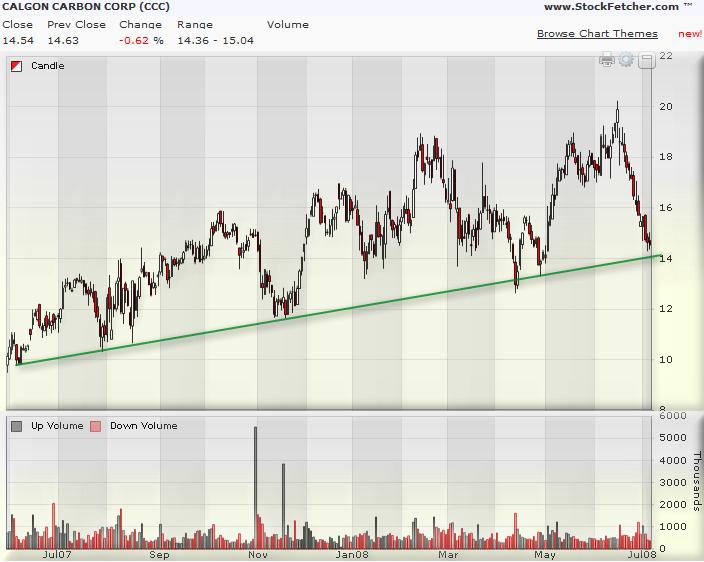The width and height of the screenshot is (704, 562).
Task: Select the Range value 14.36 - 15.04
Action: tap(216, 40)
